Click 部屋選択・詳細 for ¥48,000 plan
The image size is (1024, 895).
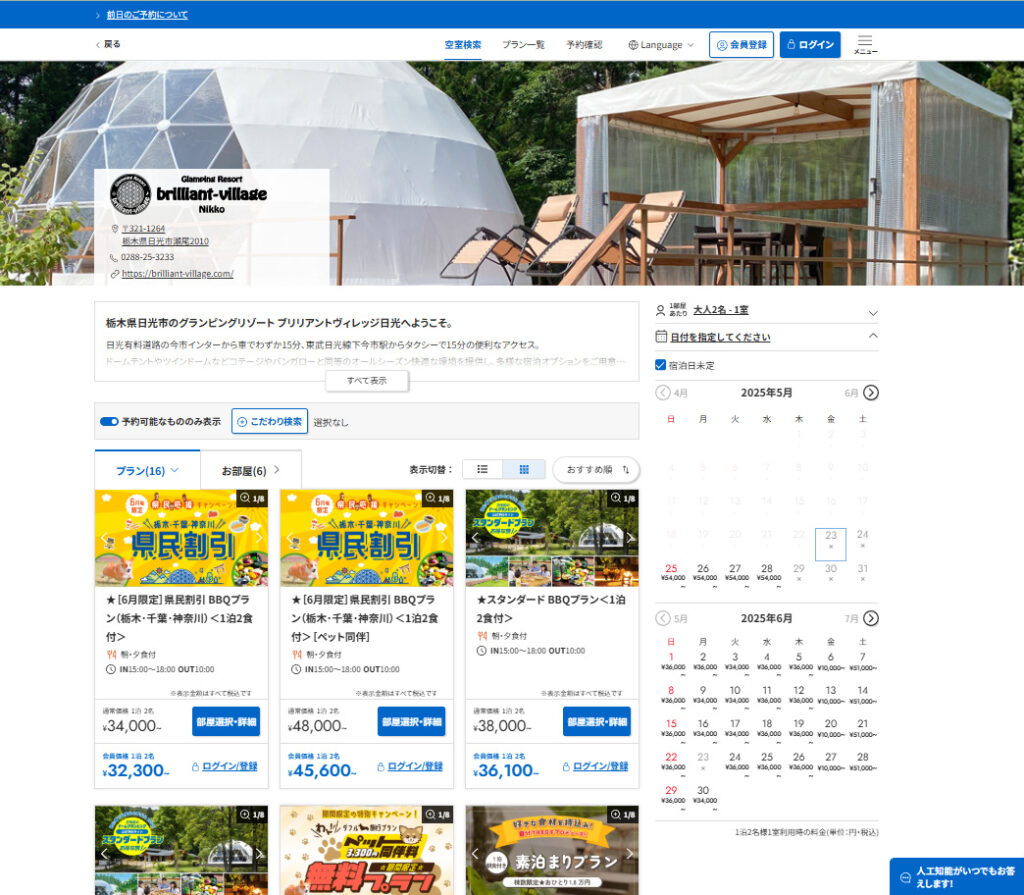411,721
